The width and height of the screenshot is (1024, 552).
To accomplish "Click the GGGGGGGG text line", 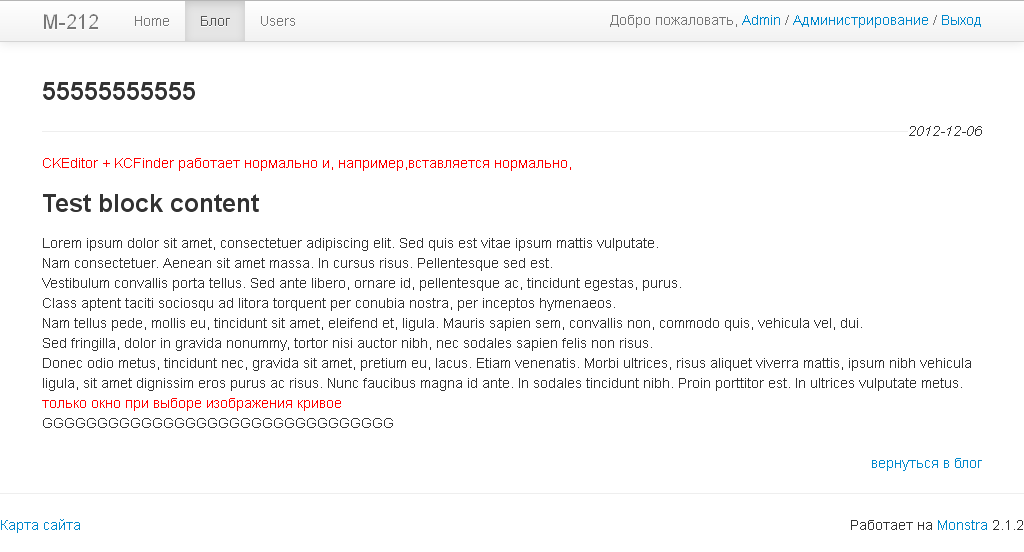I will click(x=218, y=423).
